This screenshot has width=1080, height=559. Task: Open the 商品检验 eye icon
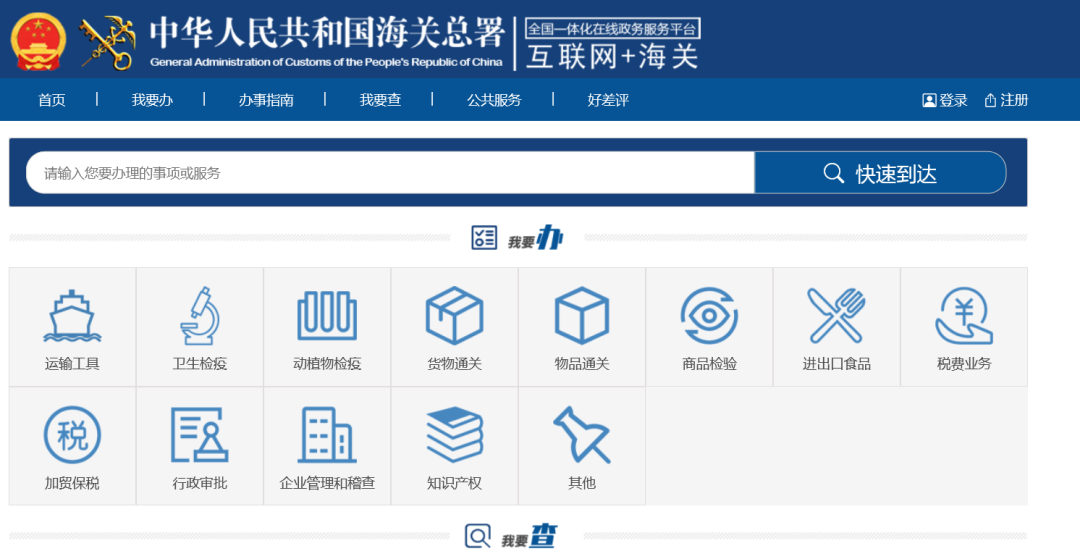(709, 316)
